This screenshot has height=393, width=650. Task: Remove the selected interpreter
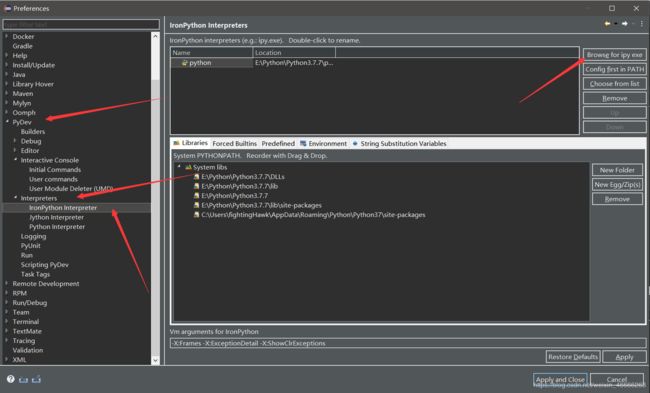click(x=614, y=98)
